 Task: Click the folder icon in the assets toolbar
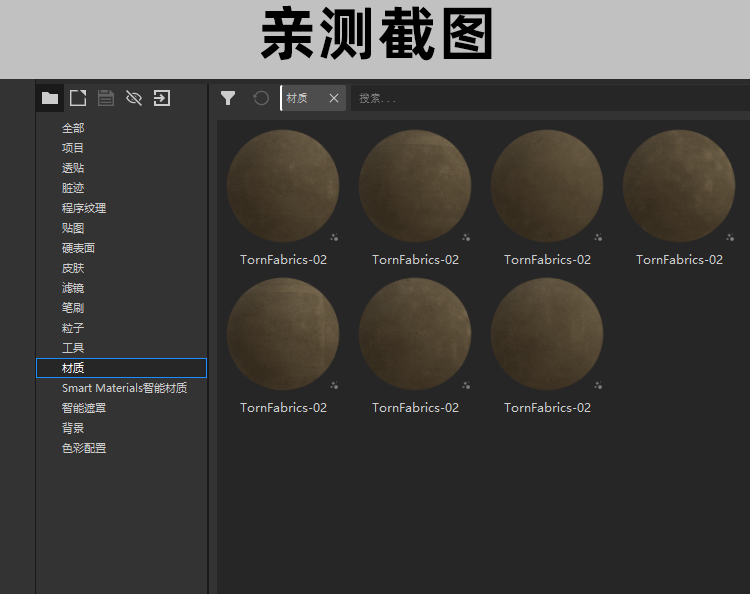(x=50, y=98)
